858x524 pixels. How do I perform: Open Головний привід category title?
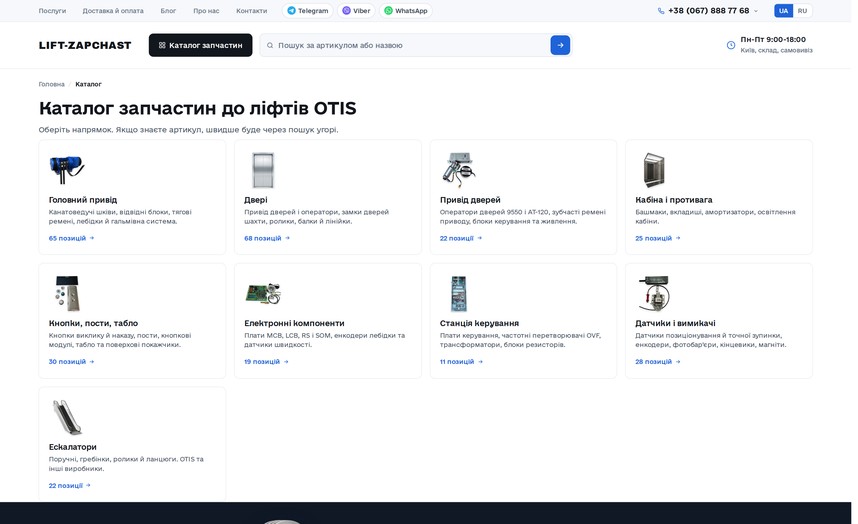[x=83, y=200]
